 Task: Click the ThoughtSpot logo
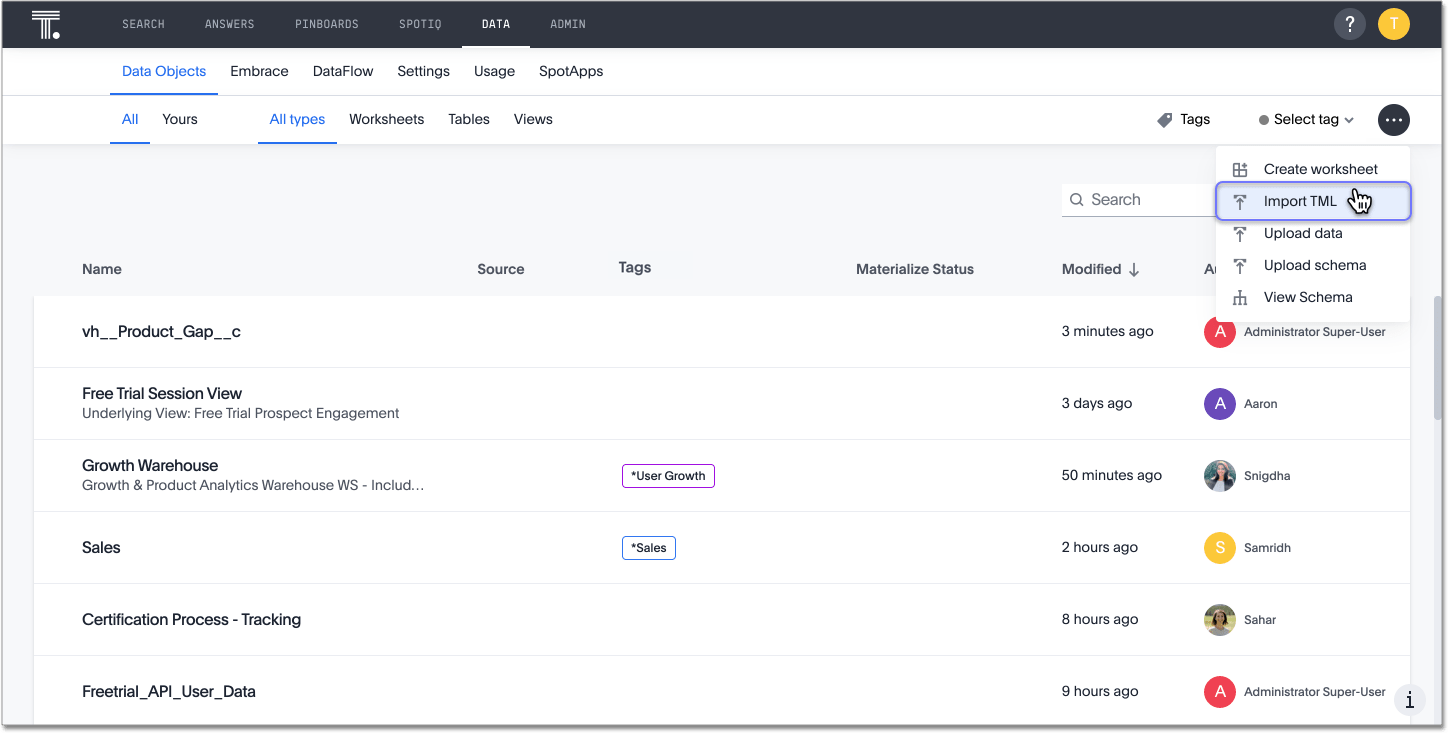45,23
